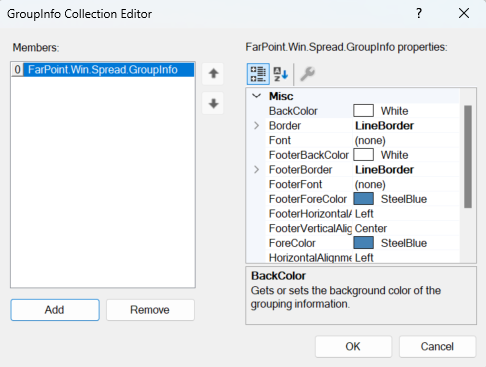Select the FooterHorizontalAlignment property name
486x367 pixels.
click(310, 214)
